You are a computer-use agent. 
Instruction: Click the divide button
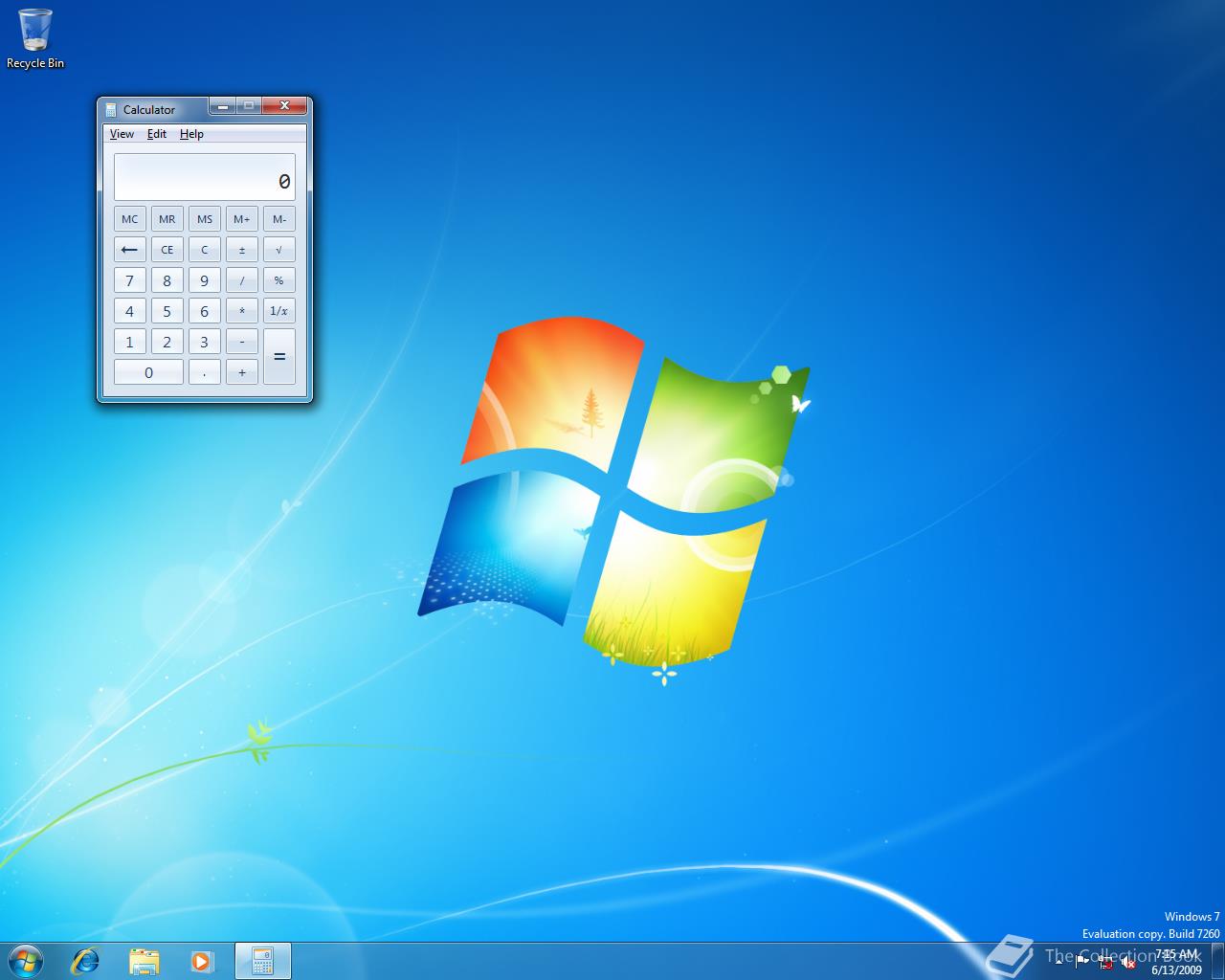click(x=241, y=280)
